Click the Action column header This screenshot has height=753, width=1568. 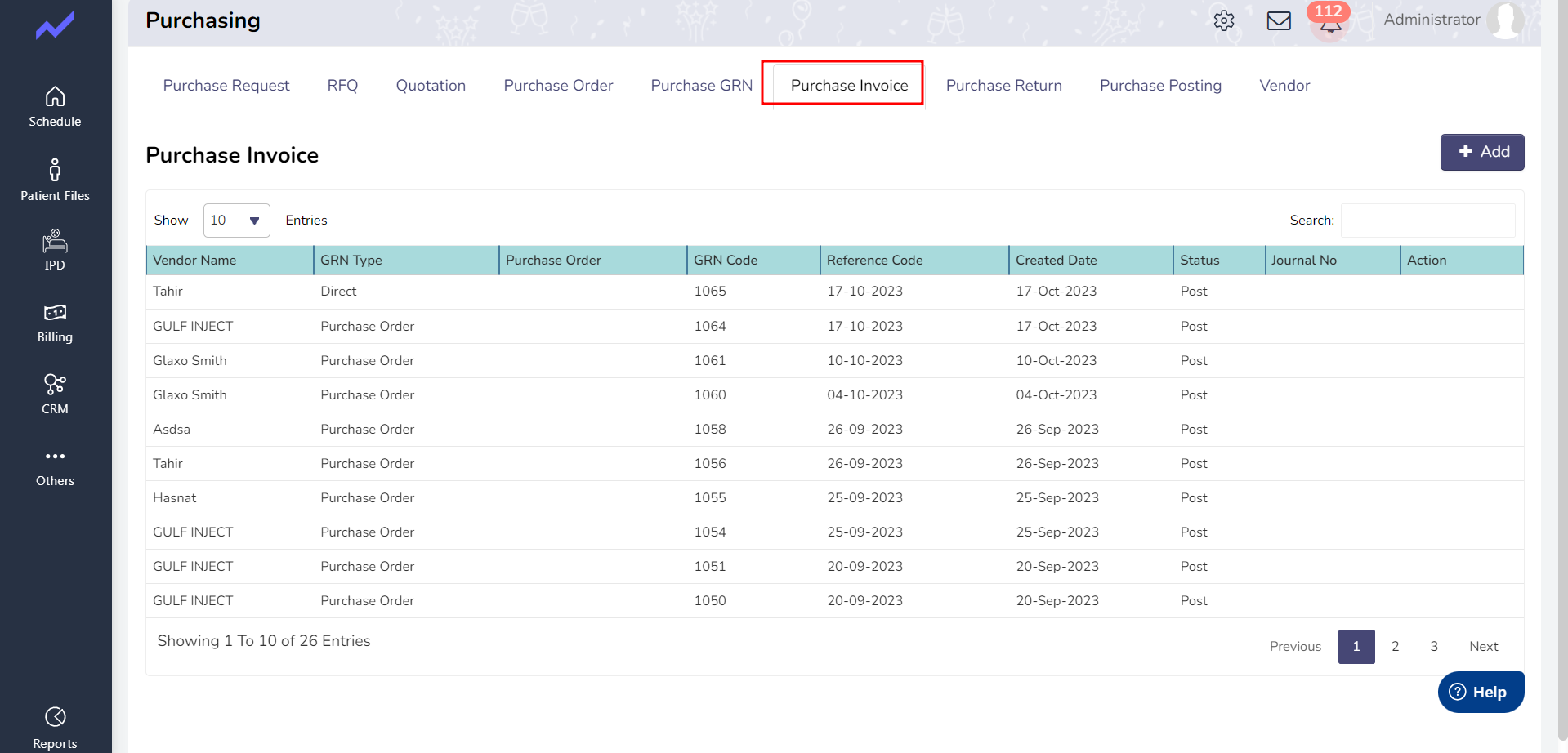1462,261
